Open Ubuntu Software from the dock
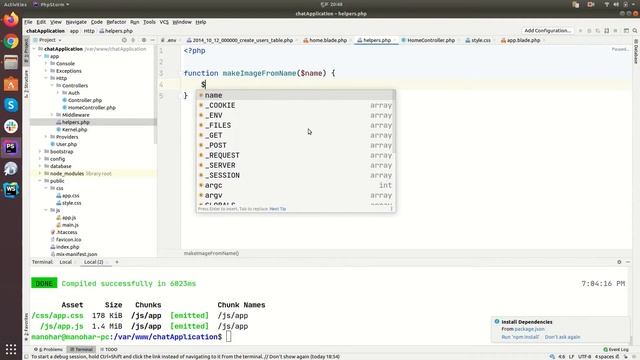Viewport: 640px width, 360px height. [11, 84]
